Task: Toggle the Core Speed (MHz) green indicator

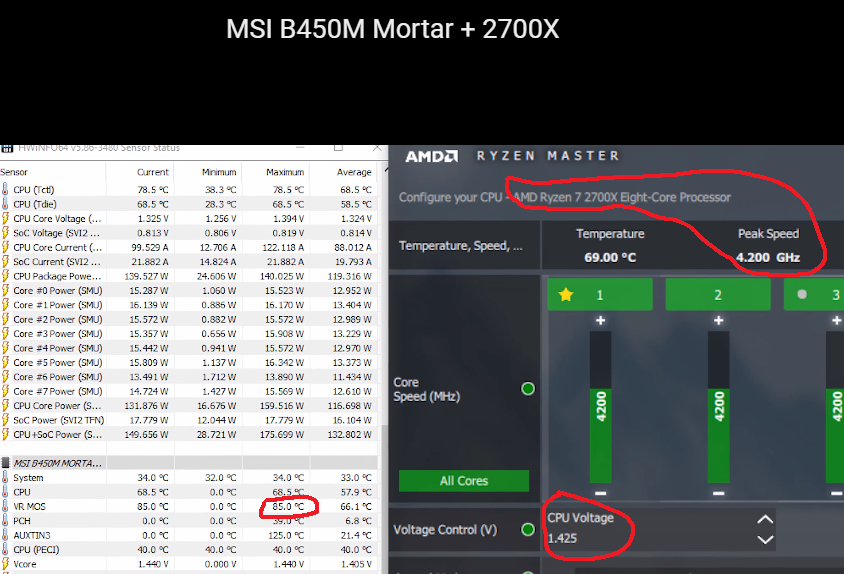Action: (x=528, y=389)
